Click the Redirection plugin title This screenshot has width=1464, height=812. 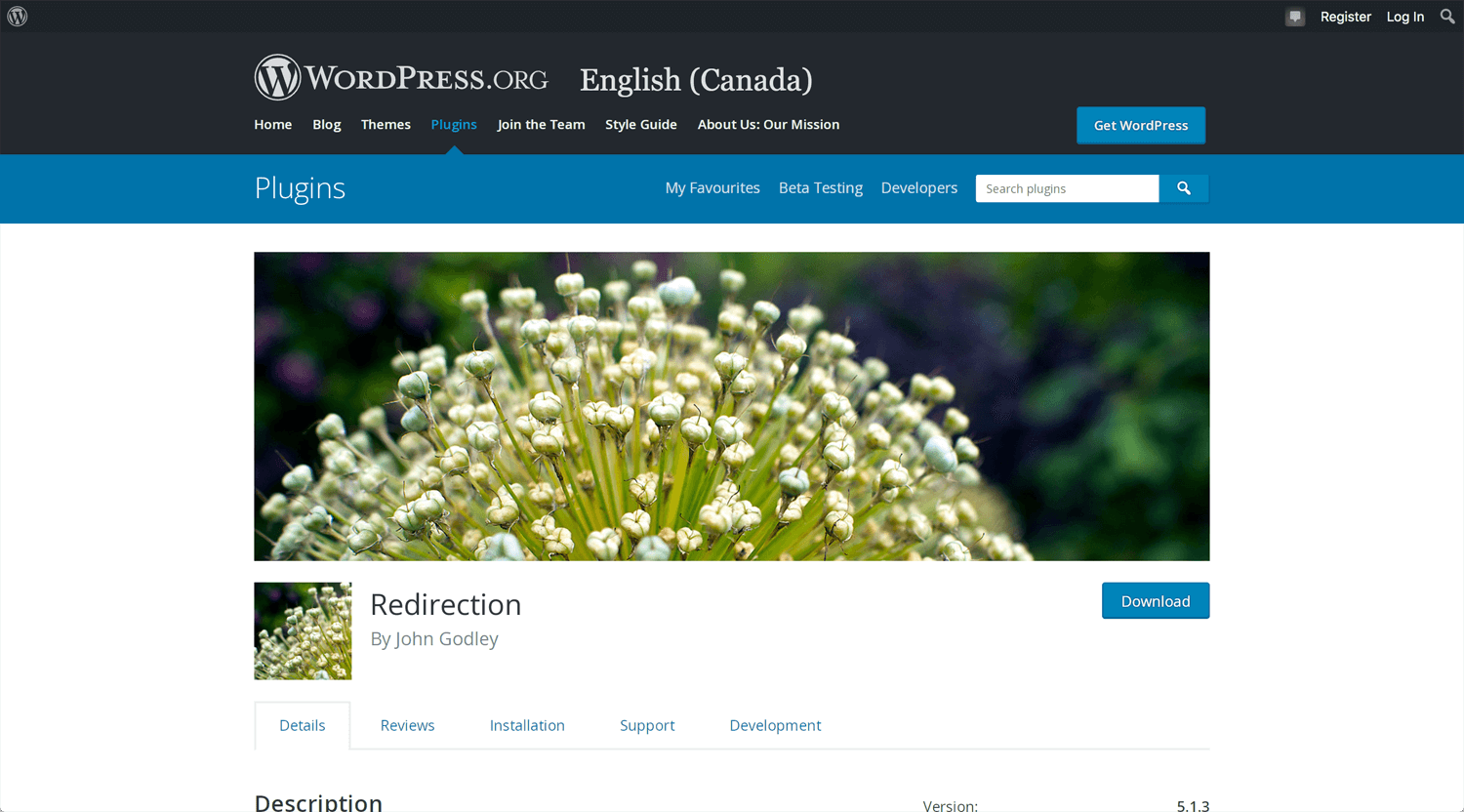[x=446, y=605]
